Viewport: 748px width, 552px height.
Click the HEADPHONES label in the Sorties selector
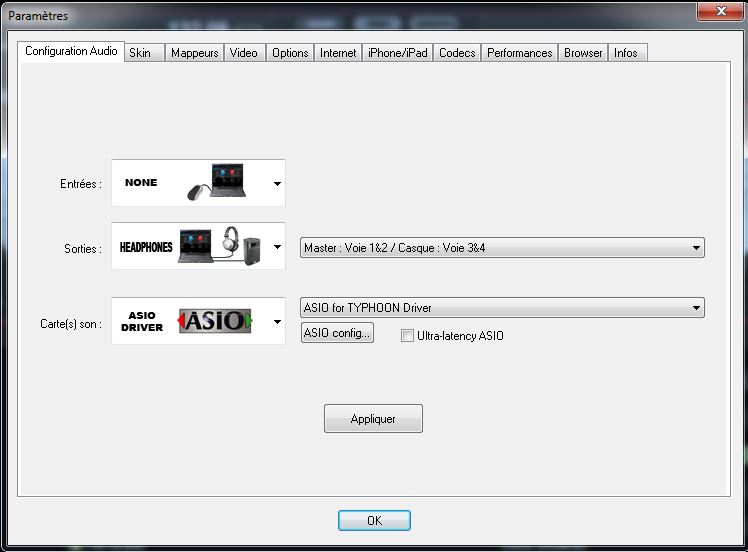(146, 247)
